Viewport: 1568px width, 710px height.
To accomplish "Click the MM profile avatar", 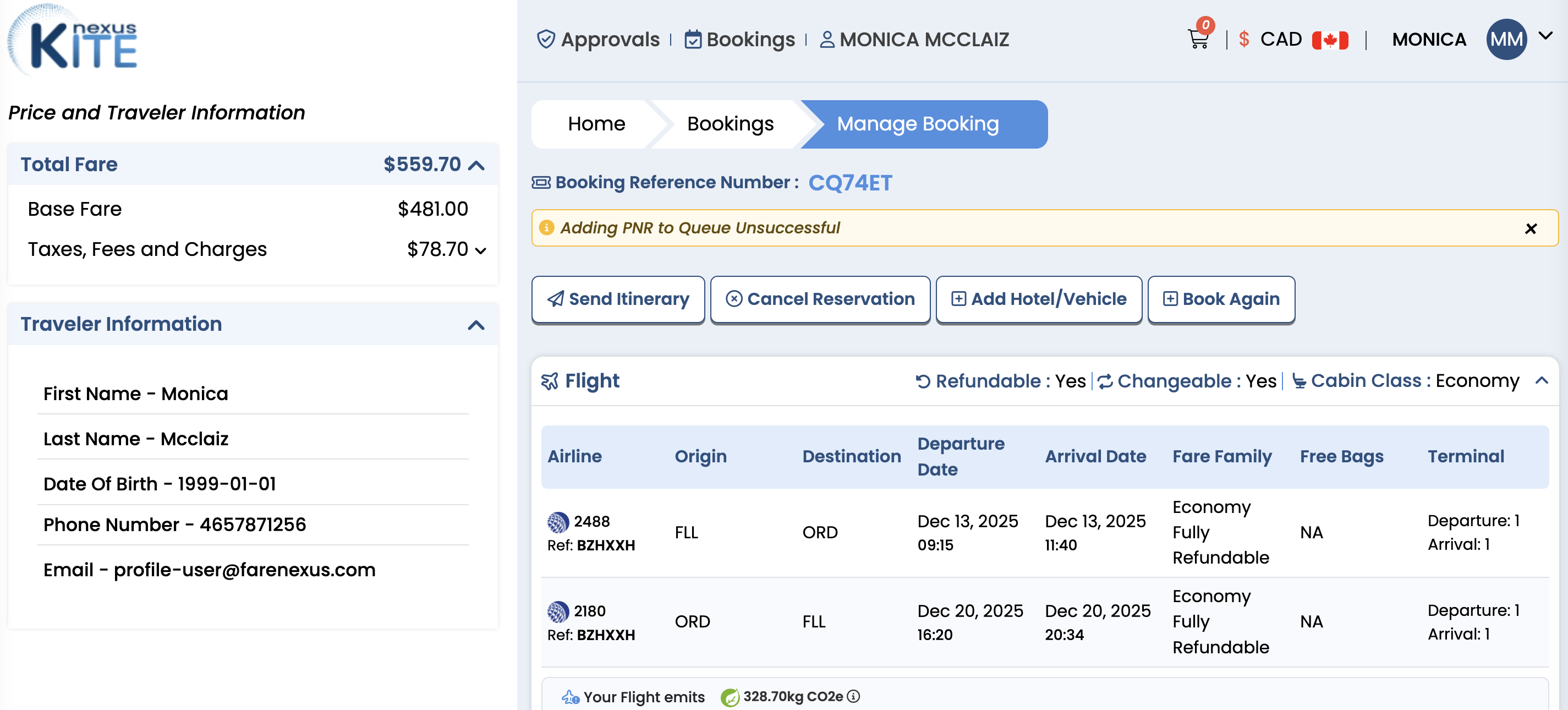I will [1506, 40].
